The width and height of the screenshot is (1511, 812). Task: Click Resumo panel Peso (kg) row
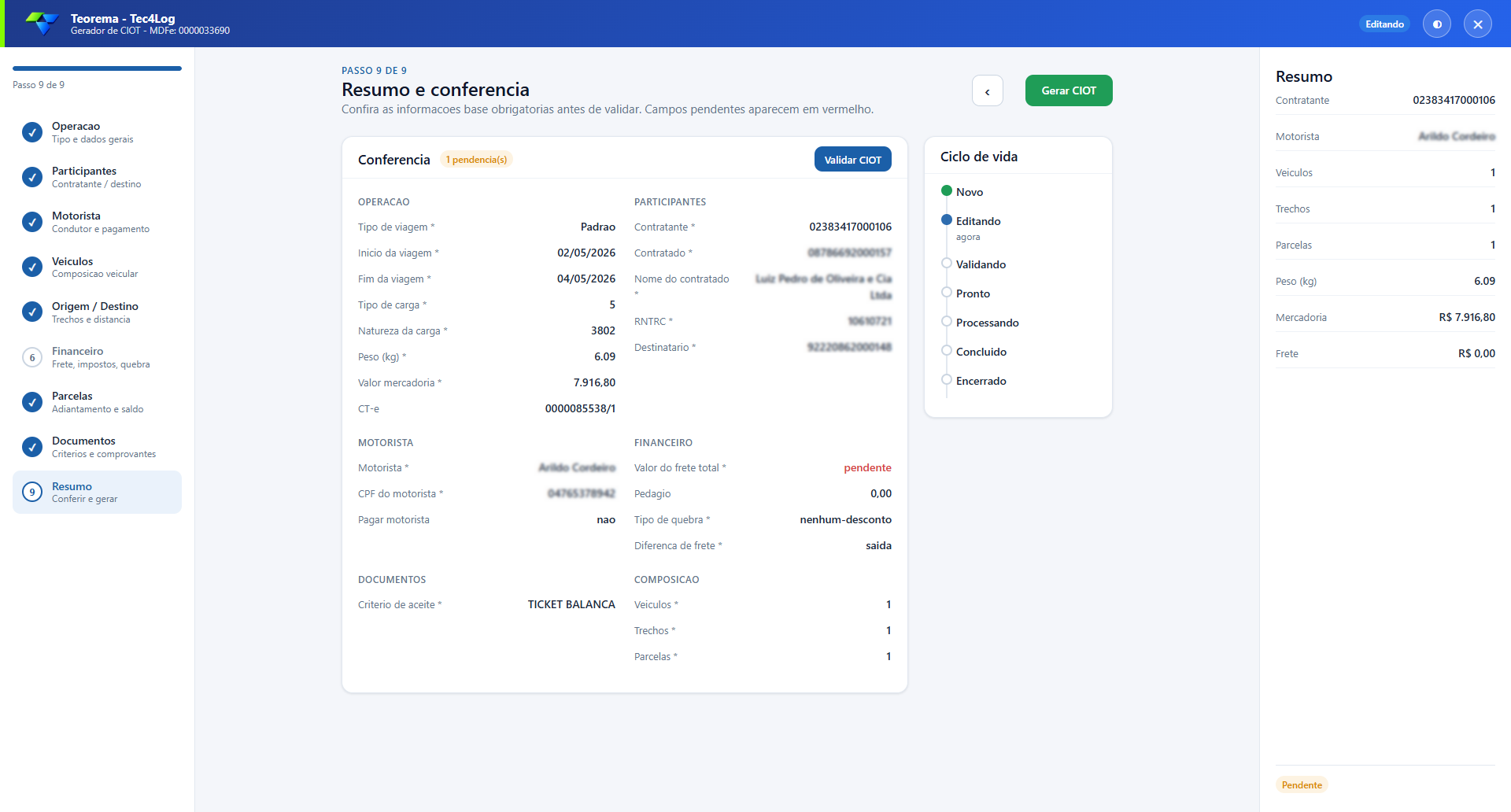tap(1385, 281)
